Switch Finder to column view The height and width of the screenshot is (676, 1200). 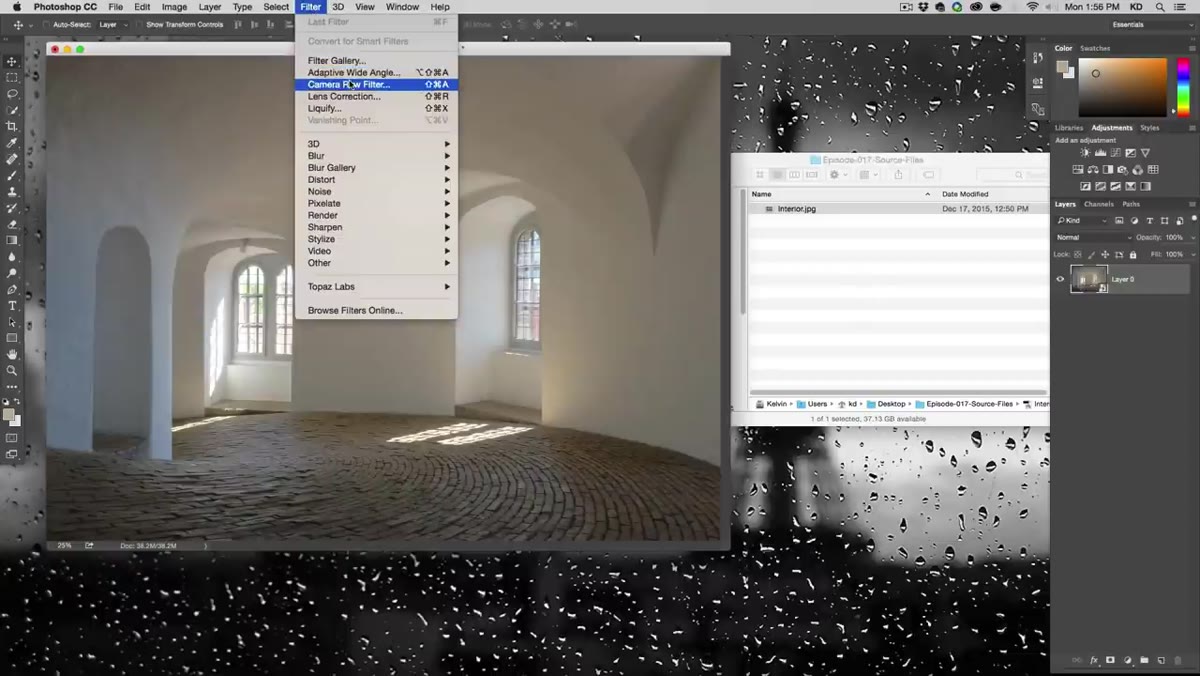(794, 175)
